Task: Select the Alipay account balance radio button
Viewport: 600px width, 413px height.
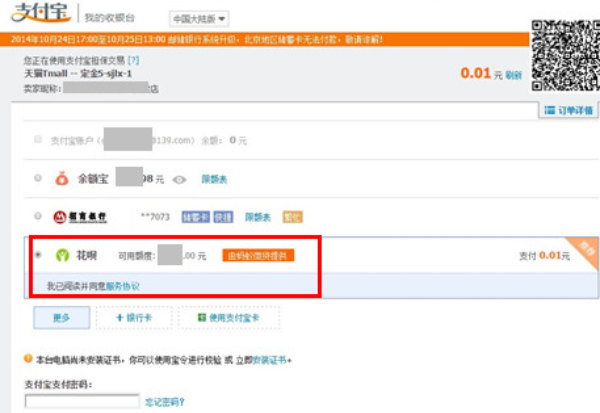Action: point(38,140)
